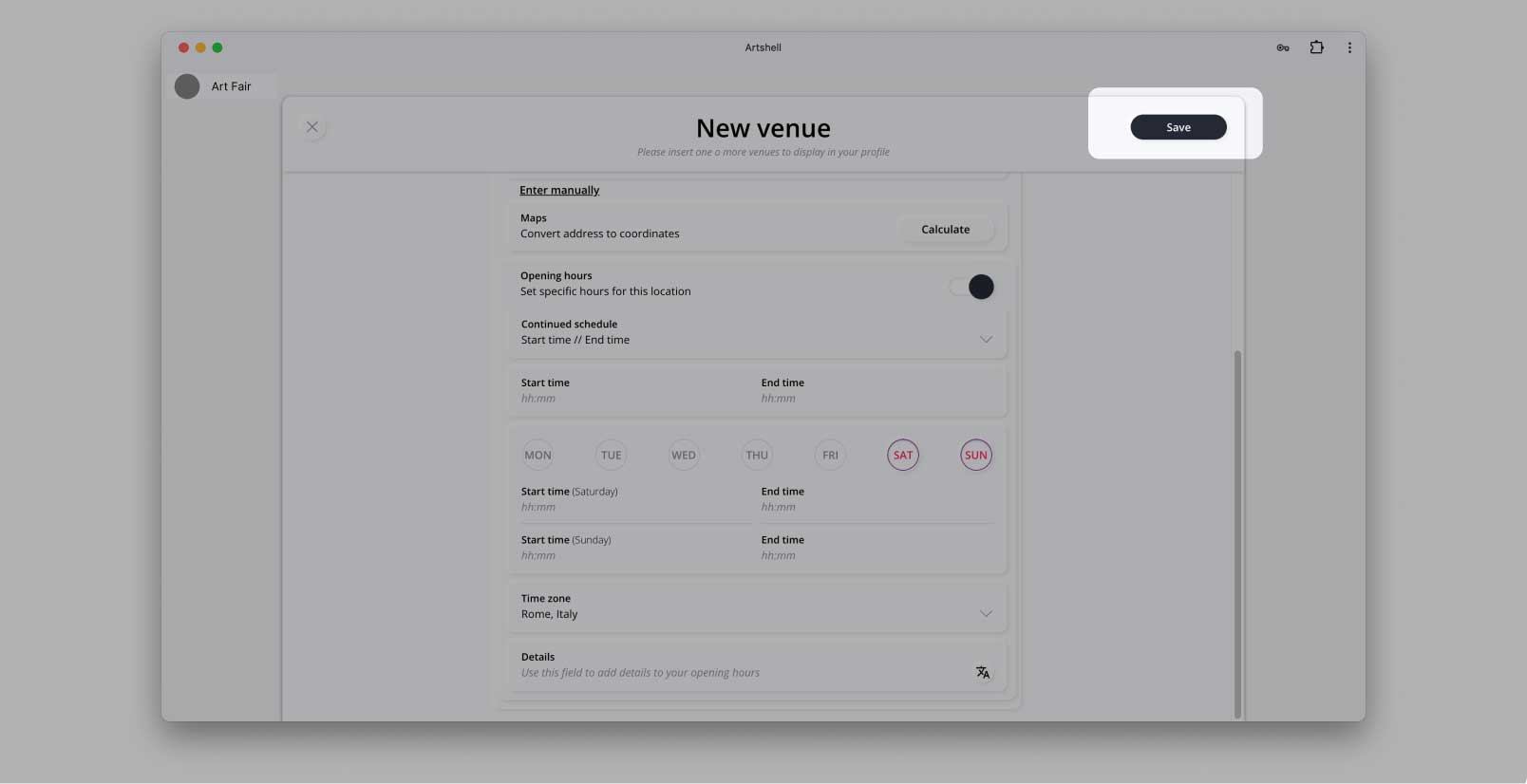Save the new venue

1178,127
